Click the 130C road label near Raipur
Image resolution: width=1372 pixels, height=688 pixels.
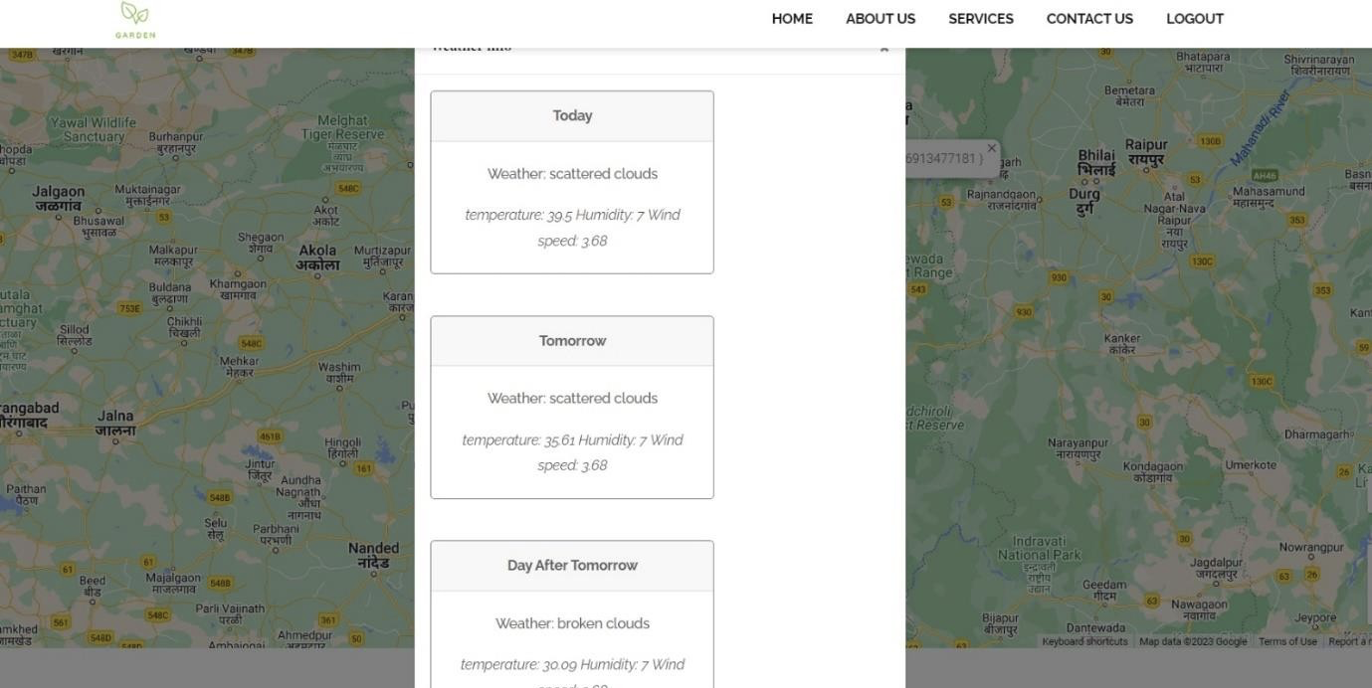(x=1204, y=262)
